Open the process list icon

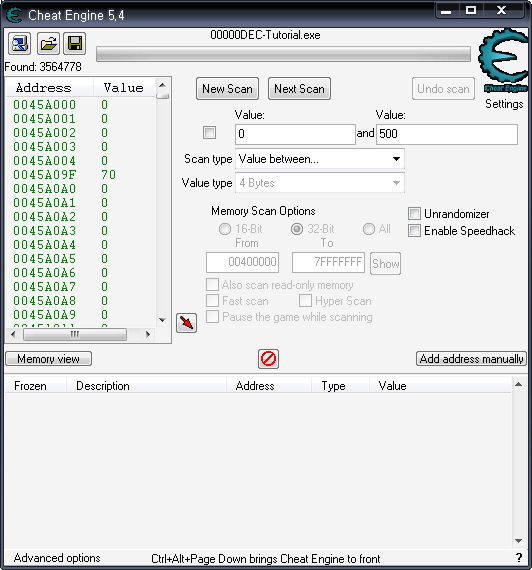pyautogui.click(x=19, y=44)
